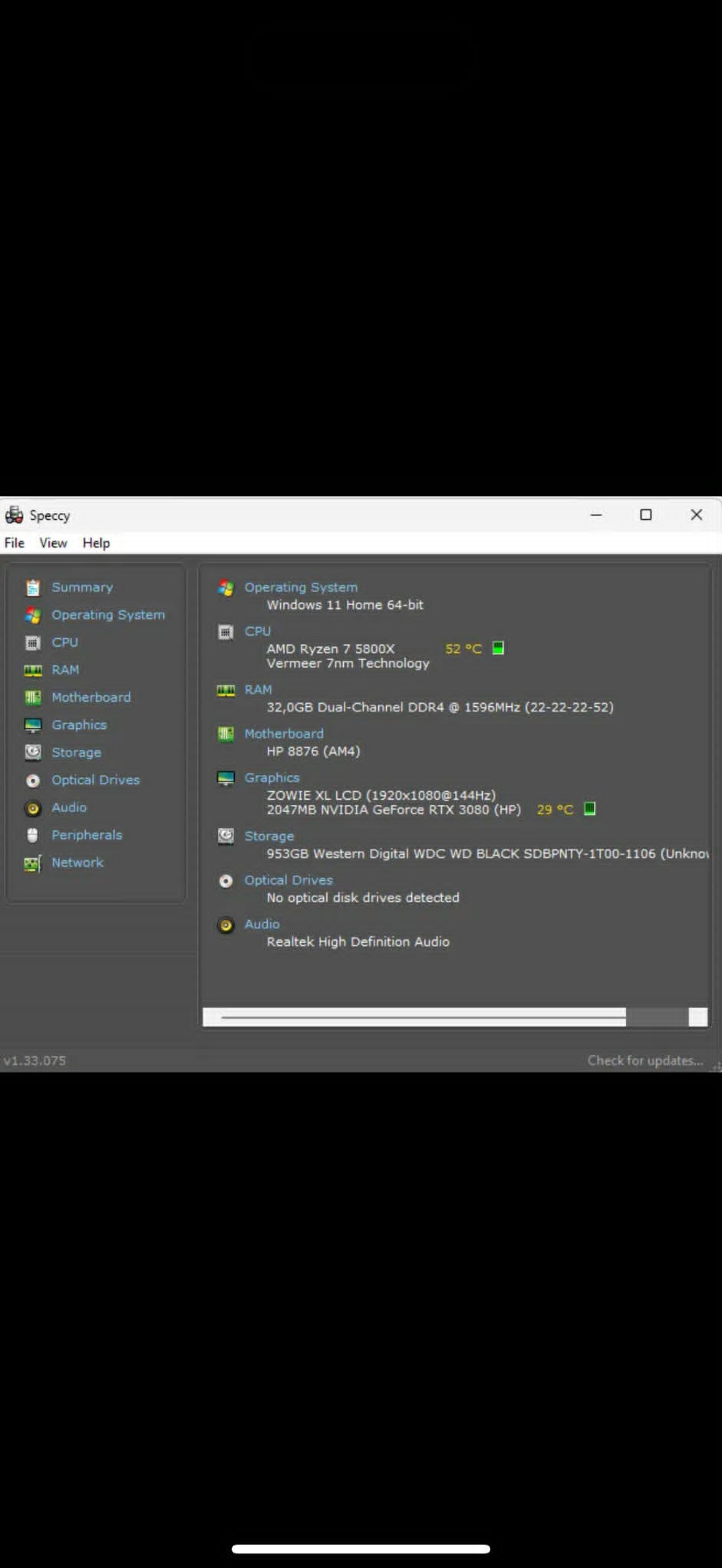This screenshot has width=722, height=1568.
Task: Open the View menu
Action: (x=53, y=543)
